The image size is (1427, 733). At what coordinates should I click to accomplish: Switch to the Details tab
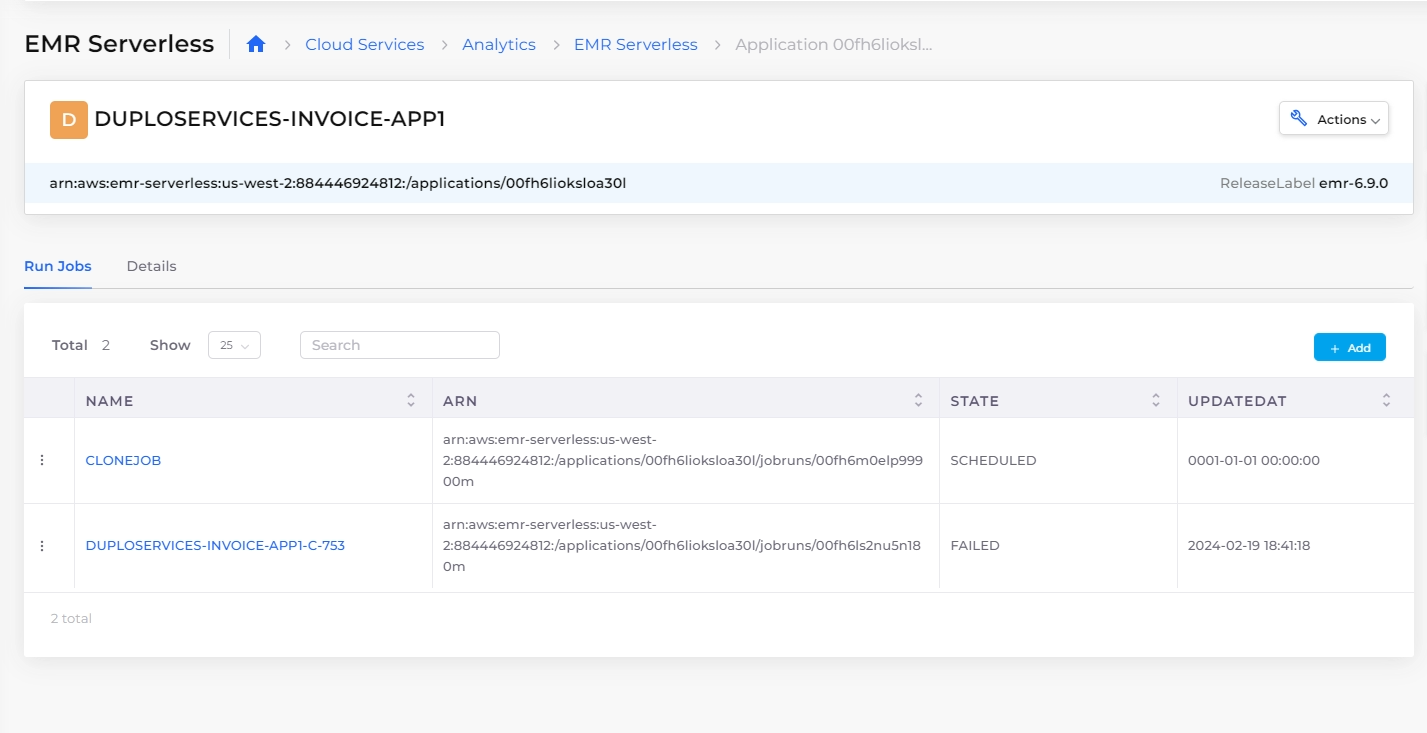[x=151, y=266]
